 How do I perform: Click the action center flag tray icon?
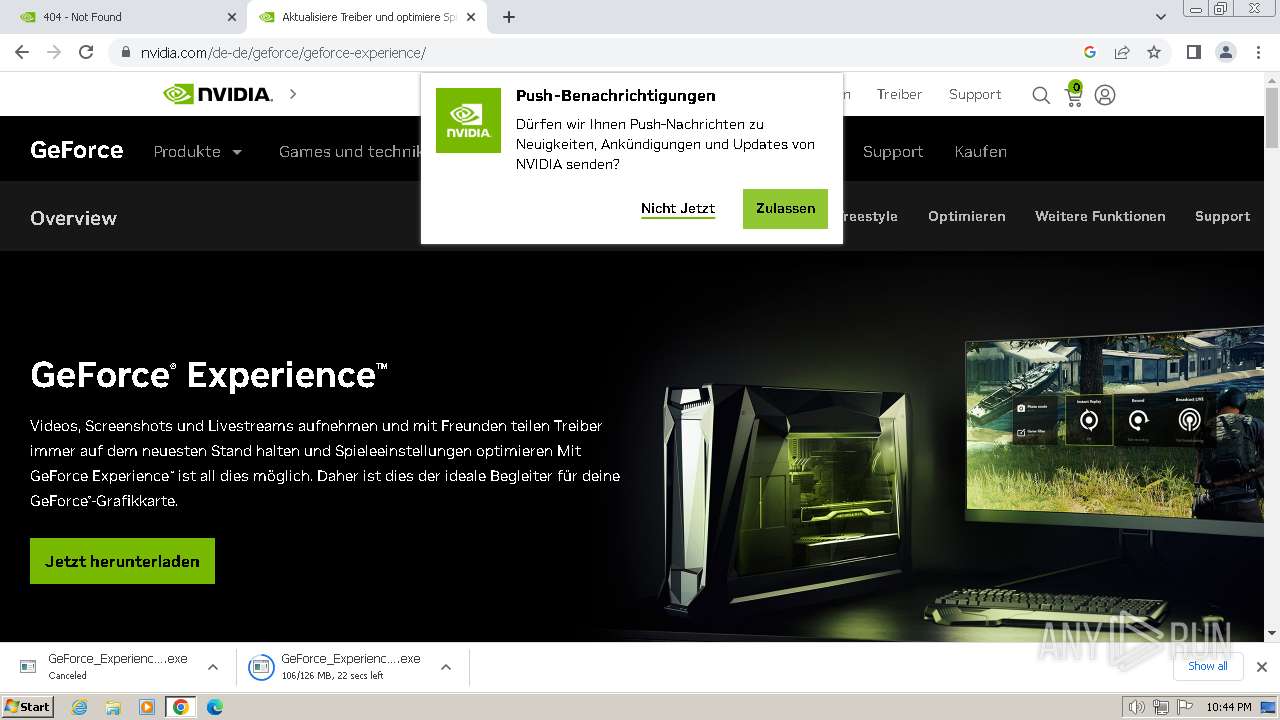1187,707
